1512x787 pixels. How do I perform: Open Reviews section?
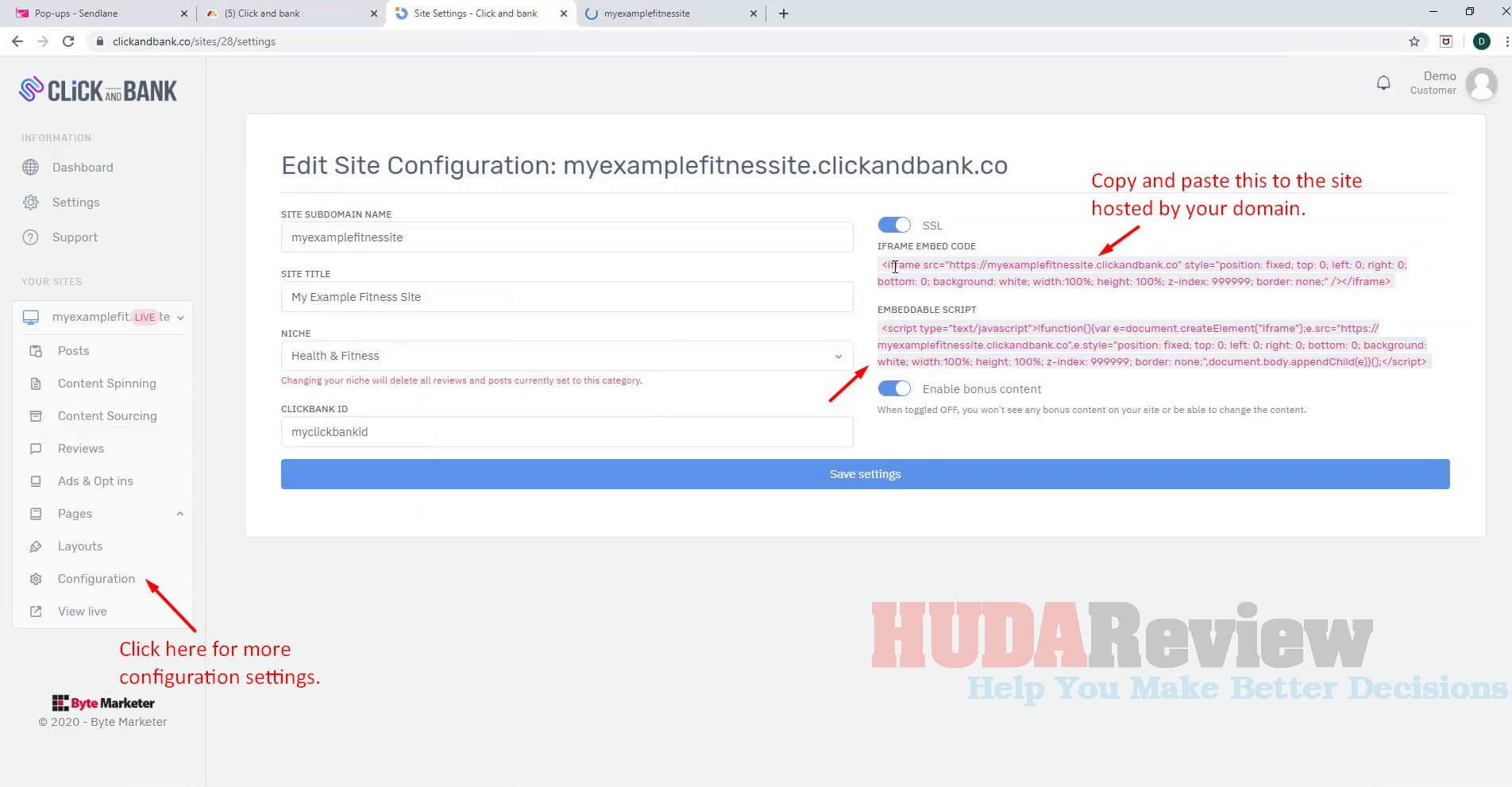pos(81,449)
